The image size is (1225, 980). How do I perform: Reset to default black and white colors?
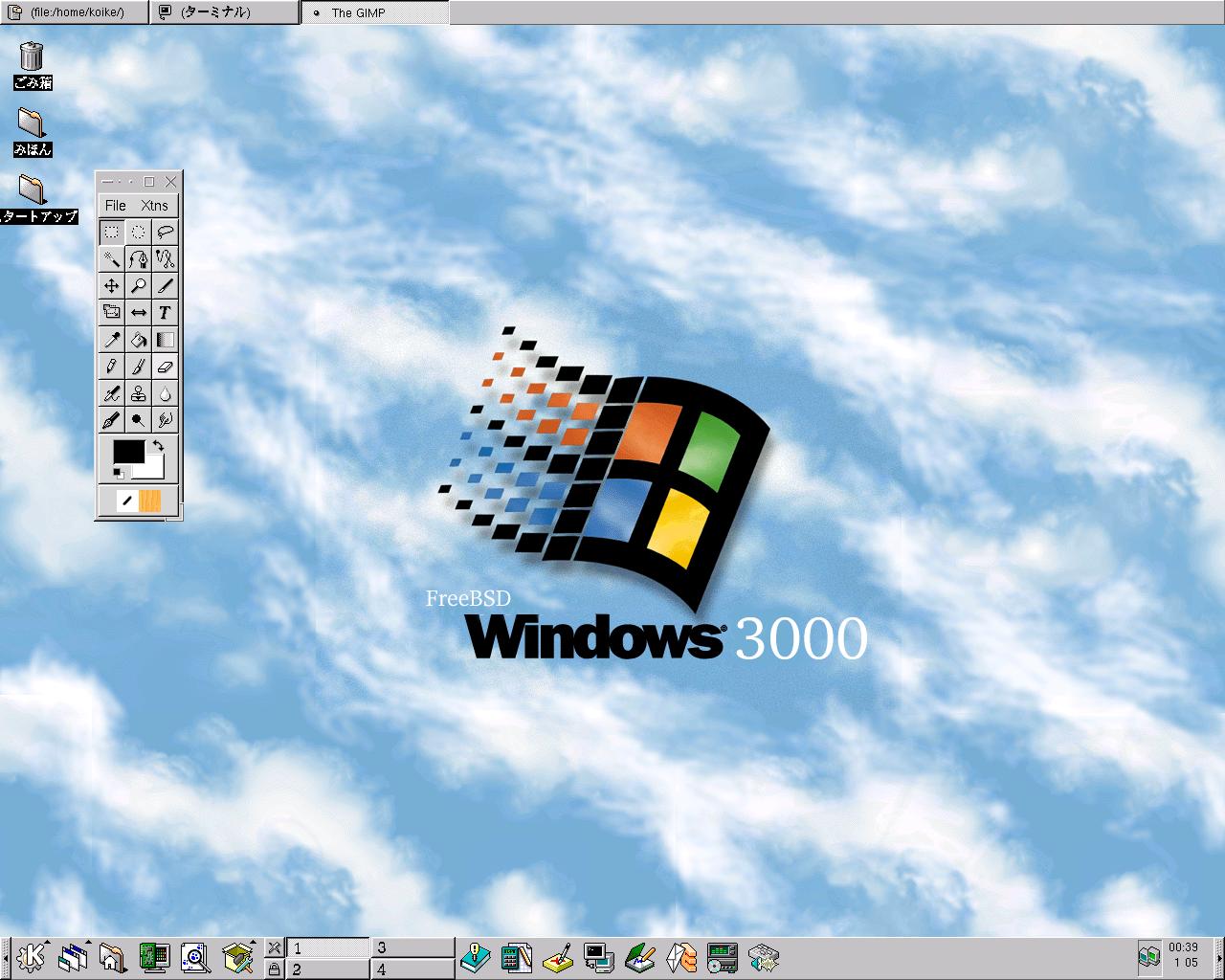[119, 473]
